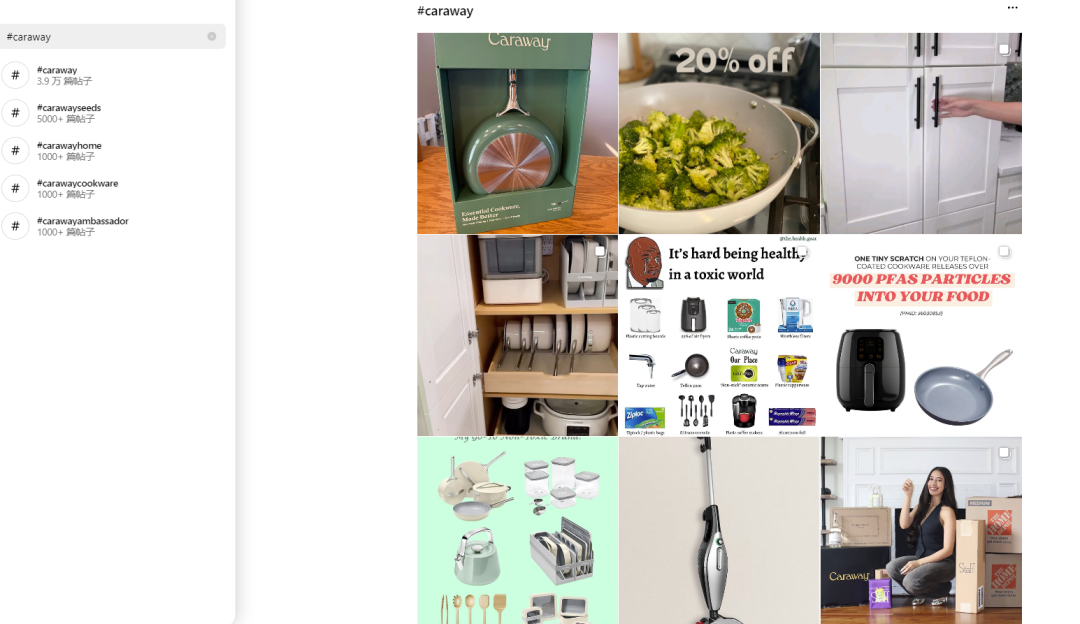This screenshot has height=624, width=1080.
Task: Click hash icon beside #carawayseeds
Action: tap(15, 113)
